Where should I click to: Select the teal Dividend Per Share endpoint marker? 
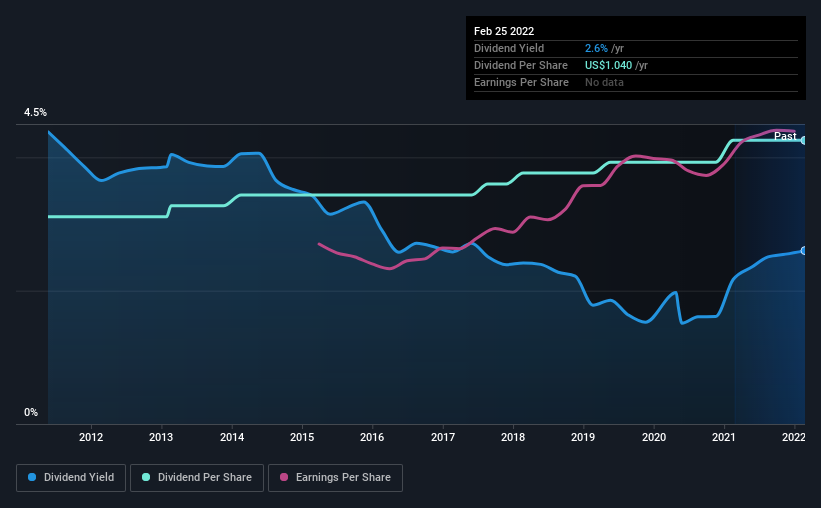click(x=803, y=140)
